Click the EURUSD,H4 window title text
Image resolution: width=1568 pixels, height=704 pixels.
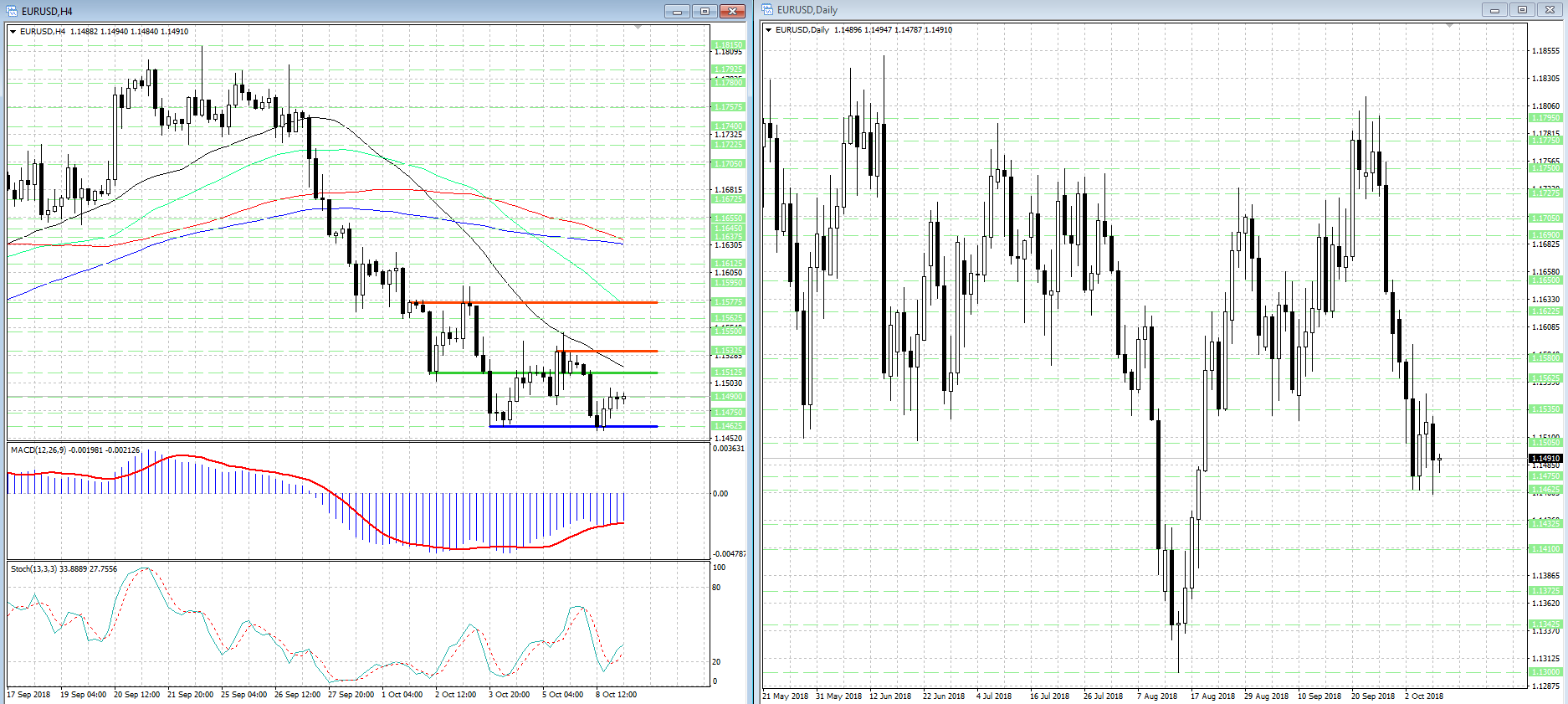pos(47,12)
